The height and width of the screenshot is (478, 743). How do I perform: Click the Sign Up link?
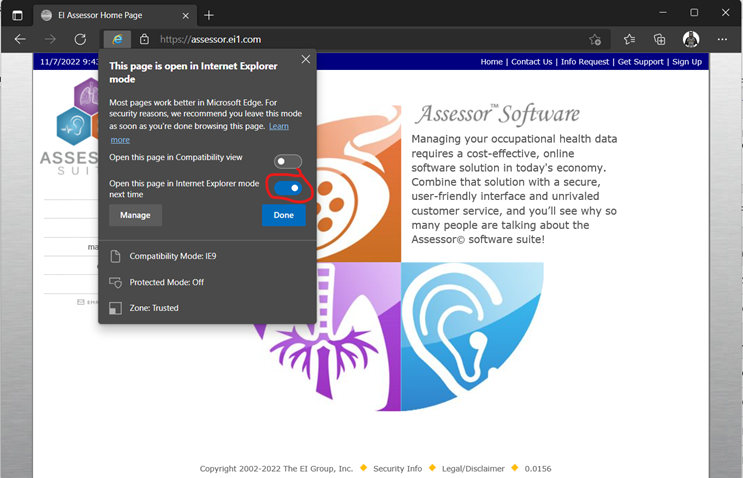tap(687, 62)
